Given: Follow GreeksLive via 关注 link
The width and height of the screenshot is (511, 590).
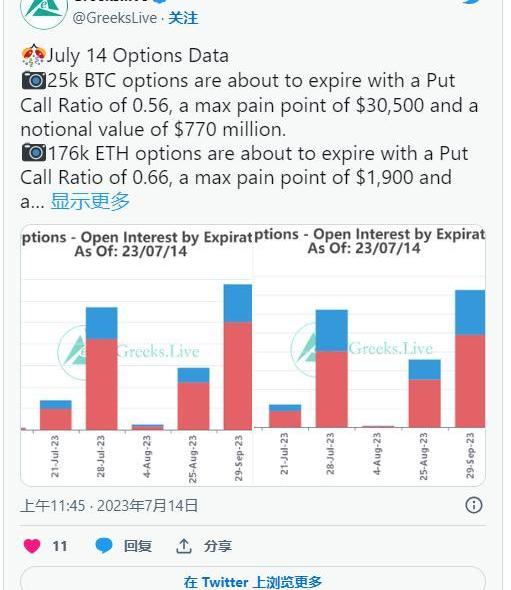Looking at the screenshot, I should tap(183, 18).
